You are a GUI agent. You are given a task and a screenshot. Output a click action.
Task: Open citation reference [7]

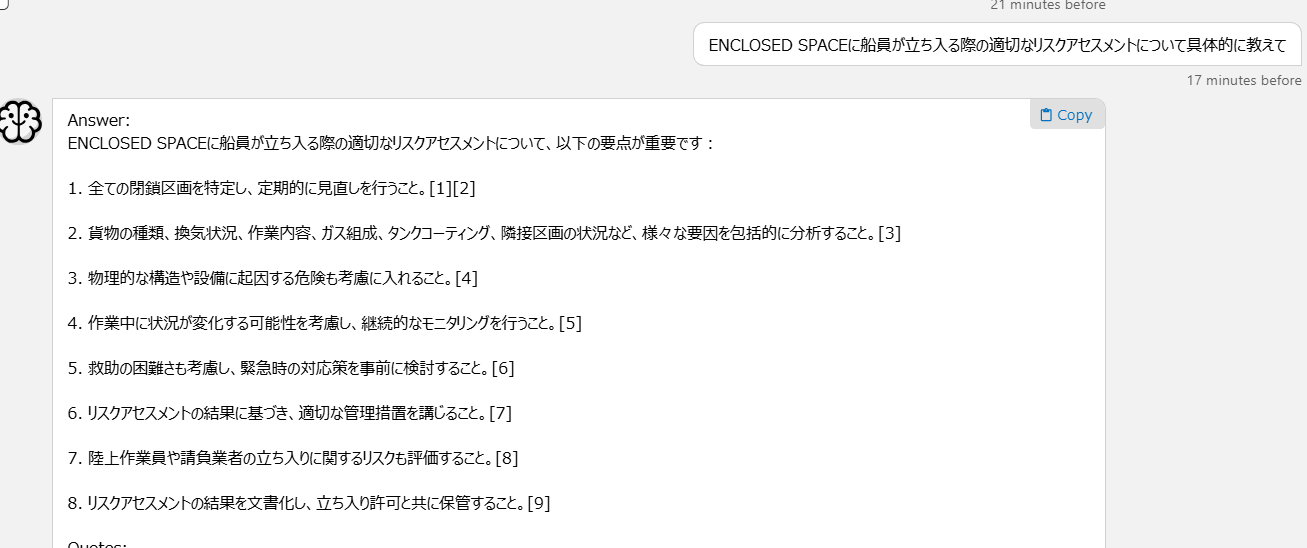pyautogui.click(x=501, y=413)
